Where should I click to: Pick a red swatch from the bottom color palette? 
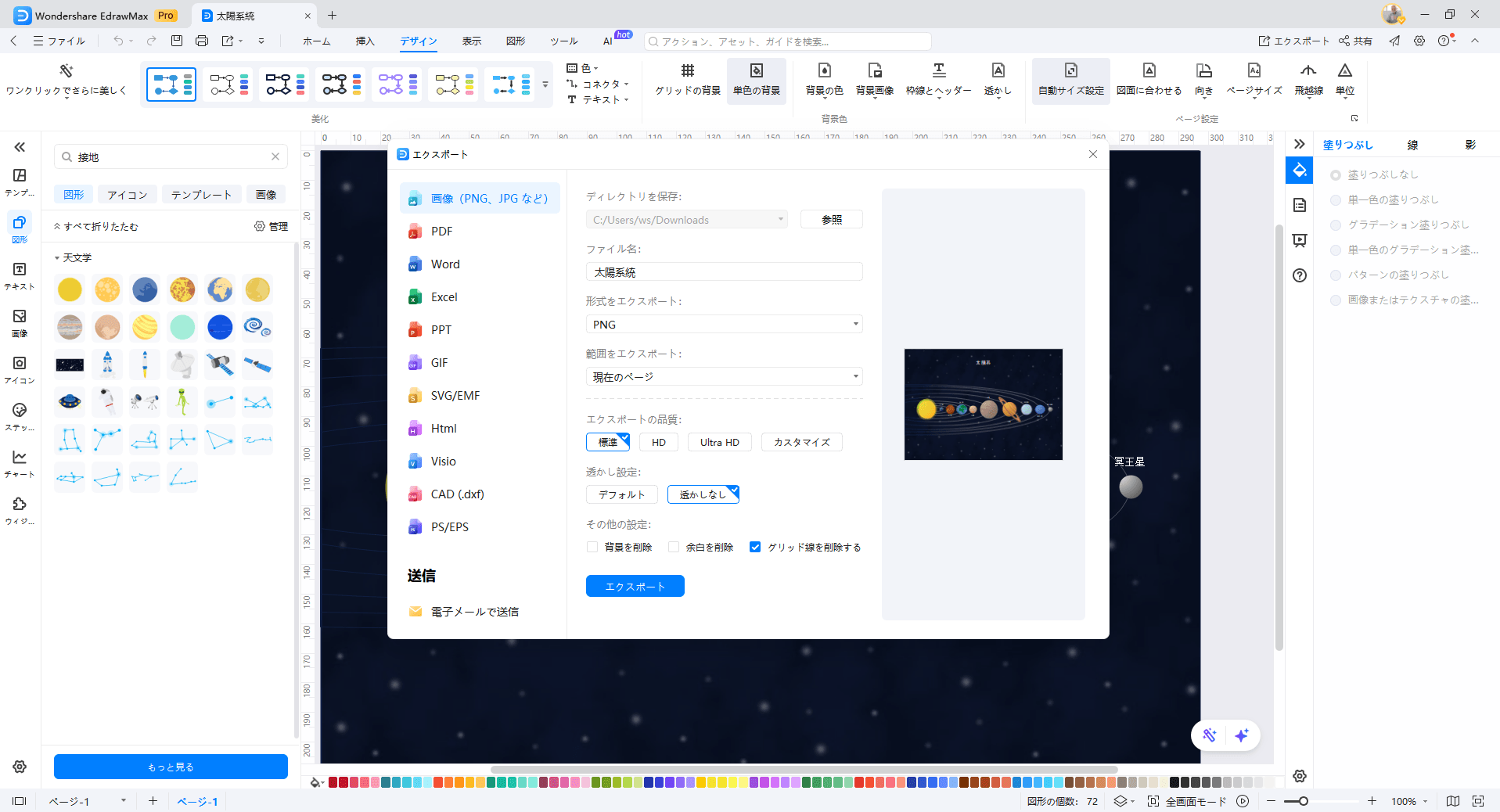coord(333,781)
